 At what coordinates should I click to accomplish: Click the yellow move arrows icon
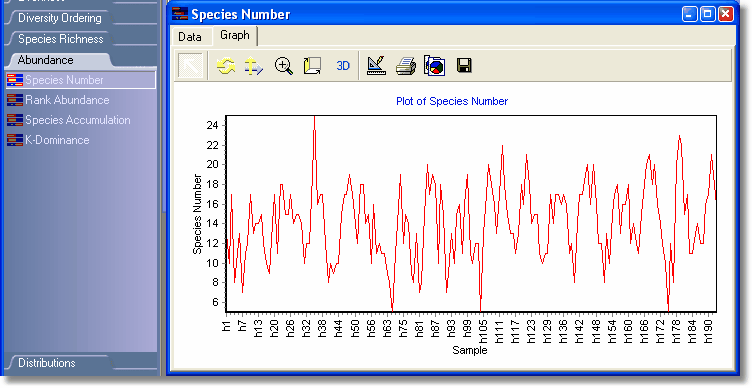point(254,66)
